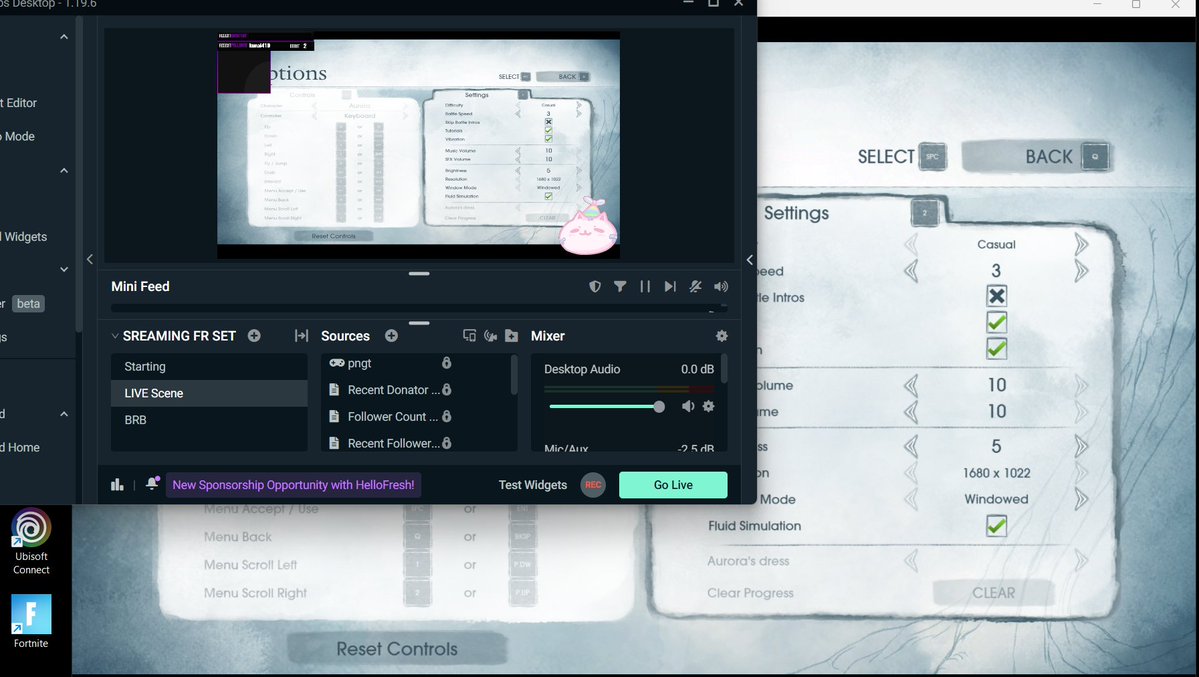
Task: Increase brightness with arrow right of 5
Action: click(x=1081, y=446)
